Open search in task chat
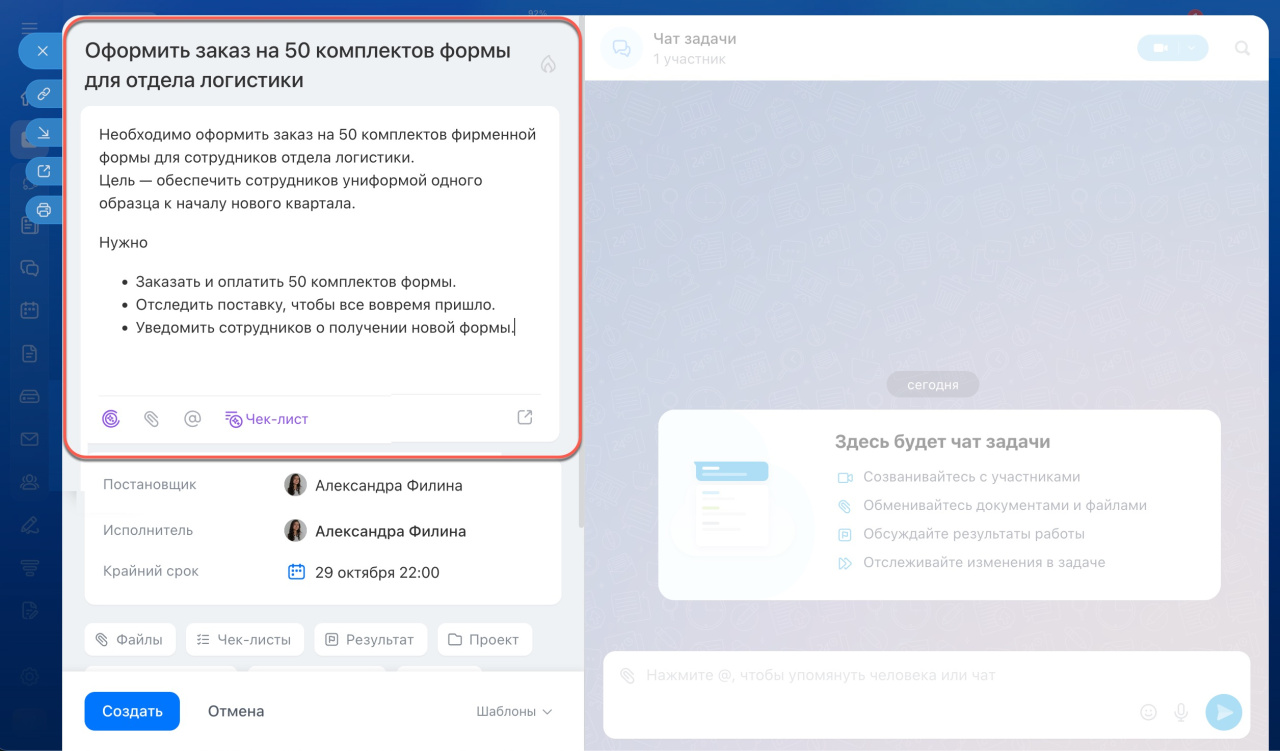Screen dimensions: 1280x751 [x=1242, y=48]
